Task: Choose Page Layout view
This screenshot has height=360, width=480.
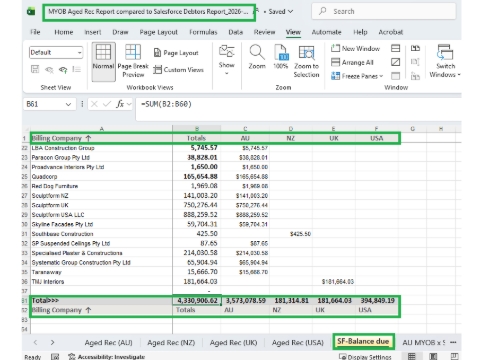Action: [176, 53]
